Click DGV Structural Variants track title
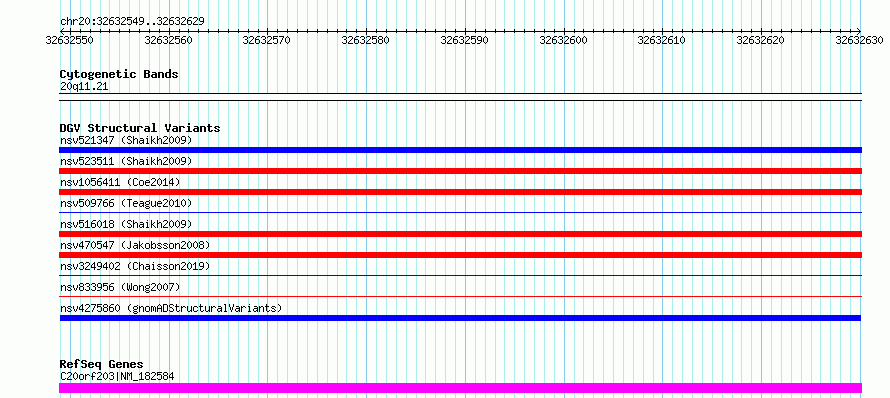890x398 pixels. [x=140, y=128]
